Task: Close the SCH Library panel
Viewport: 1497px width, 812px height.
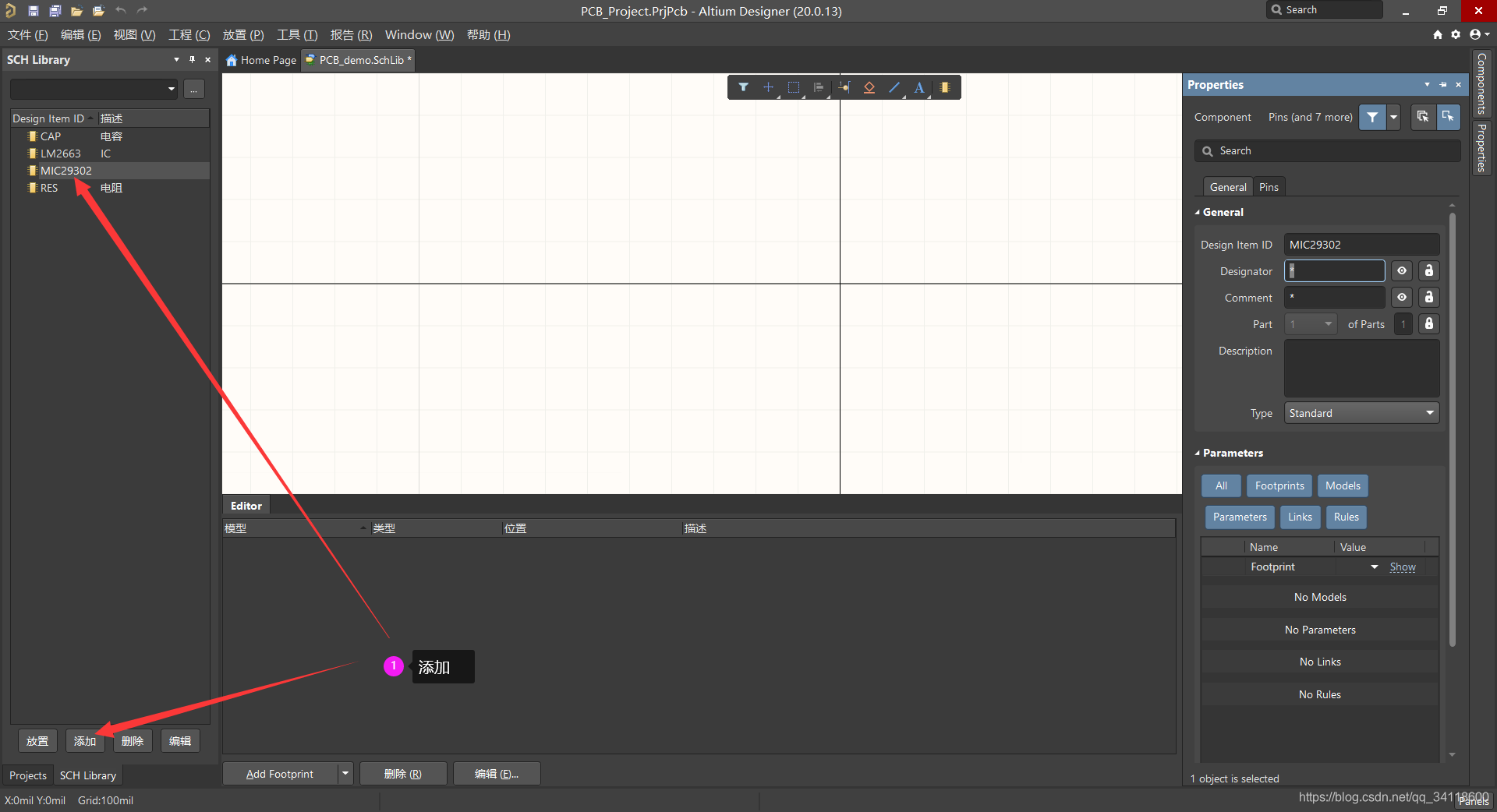Action: pos(207,60)
